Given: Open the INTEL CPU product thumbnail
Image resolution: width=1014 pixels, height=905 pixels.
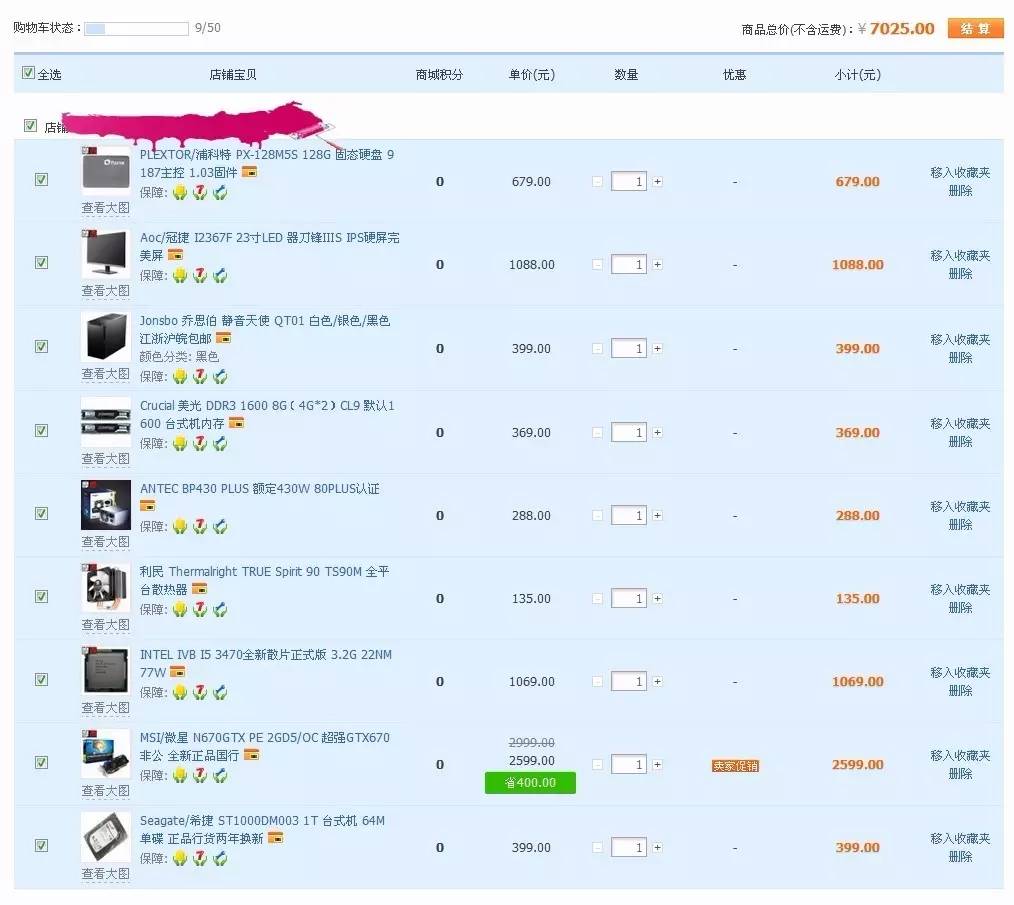Looking at the screenshot, I should 105,670.
